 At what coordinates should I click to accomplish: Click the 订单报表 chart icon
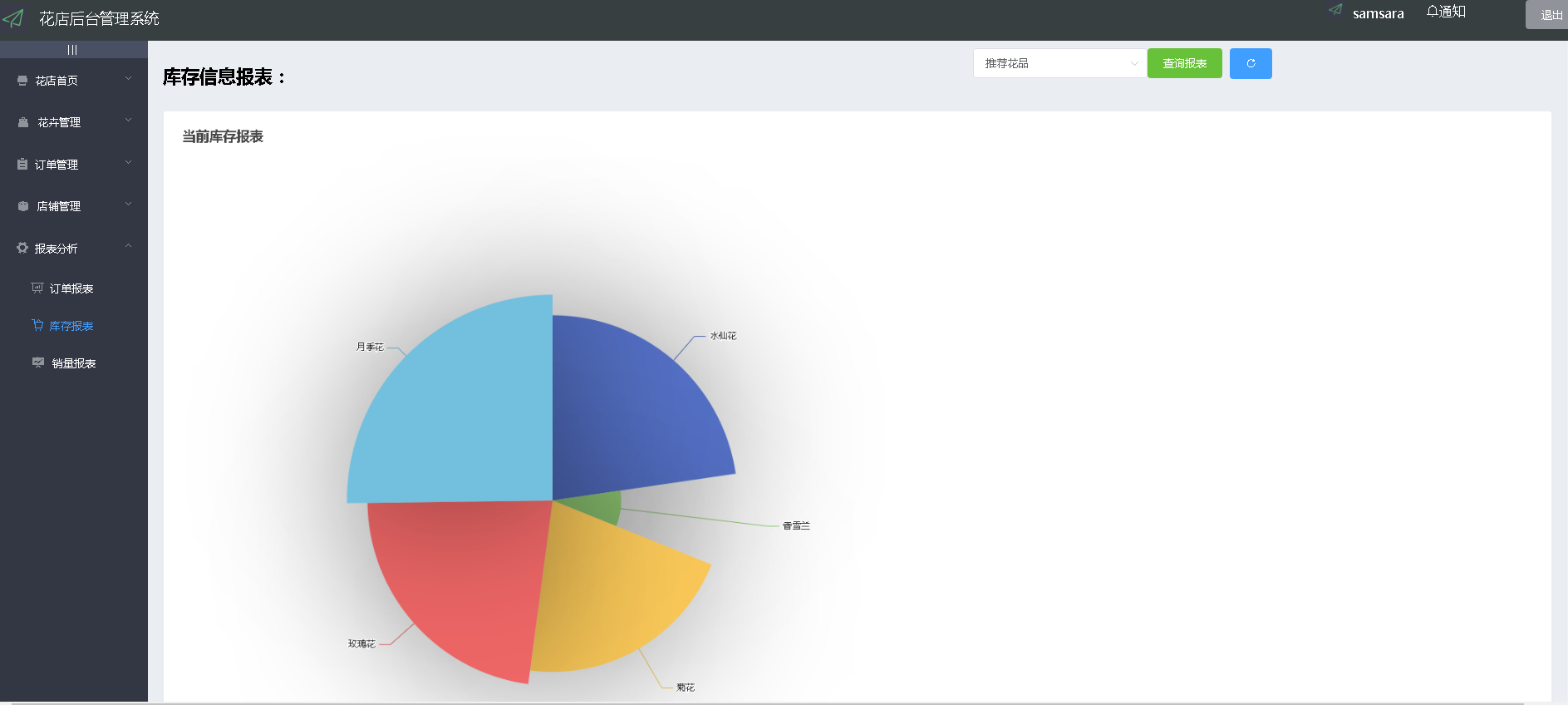37,288
